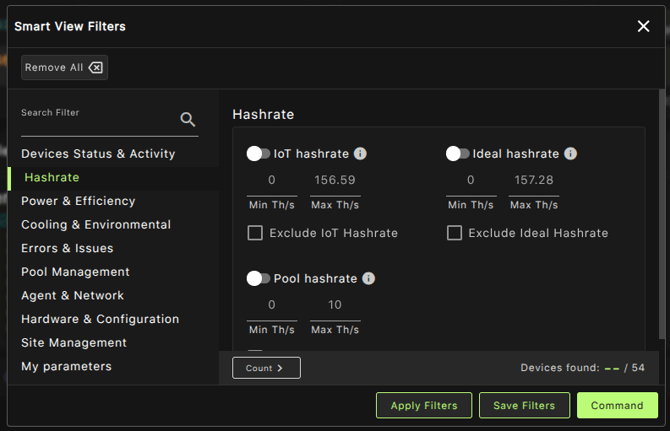The image size is (670, 431).
Task: Click Remove All to clear filters
Action: [x=64, y=67]
